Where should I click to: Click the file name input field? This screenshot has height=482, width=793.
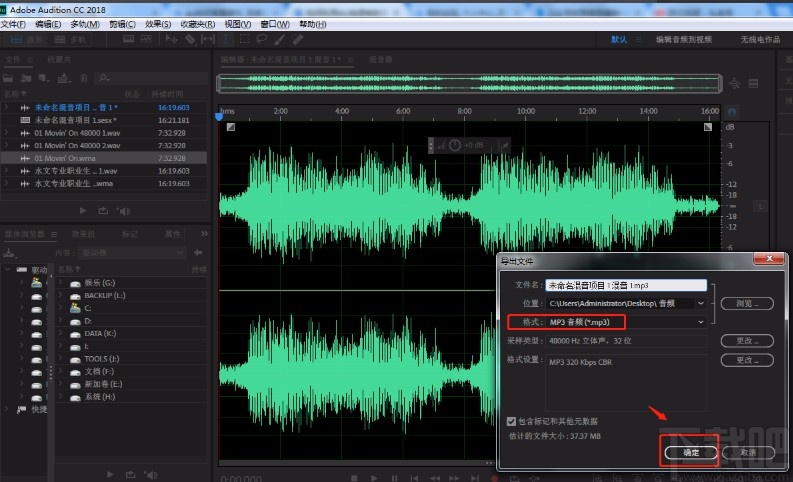[626, 285]
